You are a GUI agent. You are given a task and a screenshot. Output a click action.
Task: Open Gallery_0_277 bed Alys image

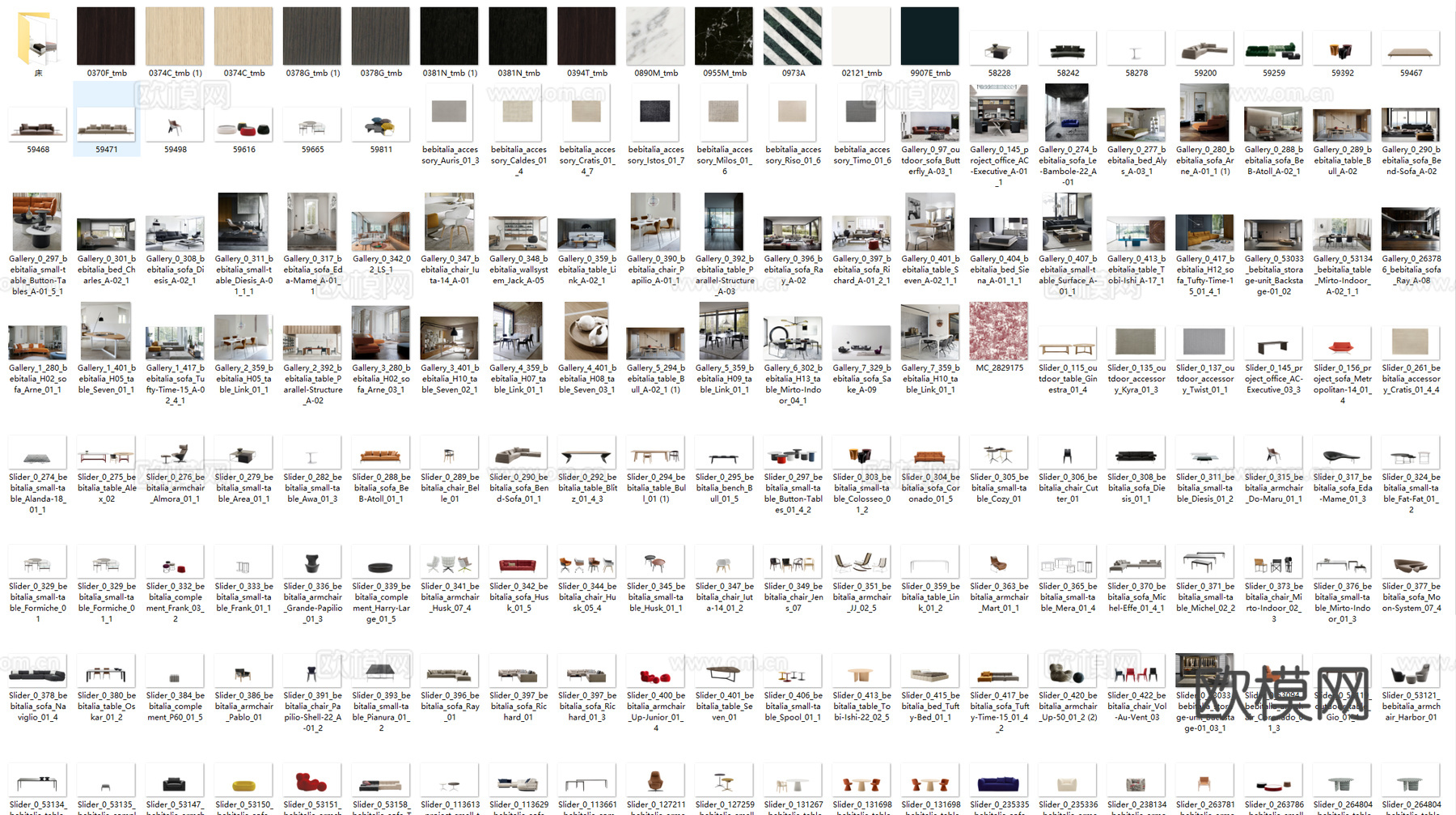coord(1136,125)
